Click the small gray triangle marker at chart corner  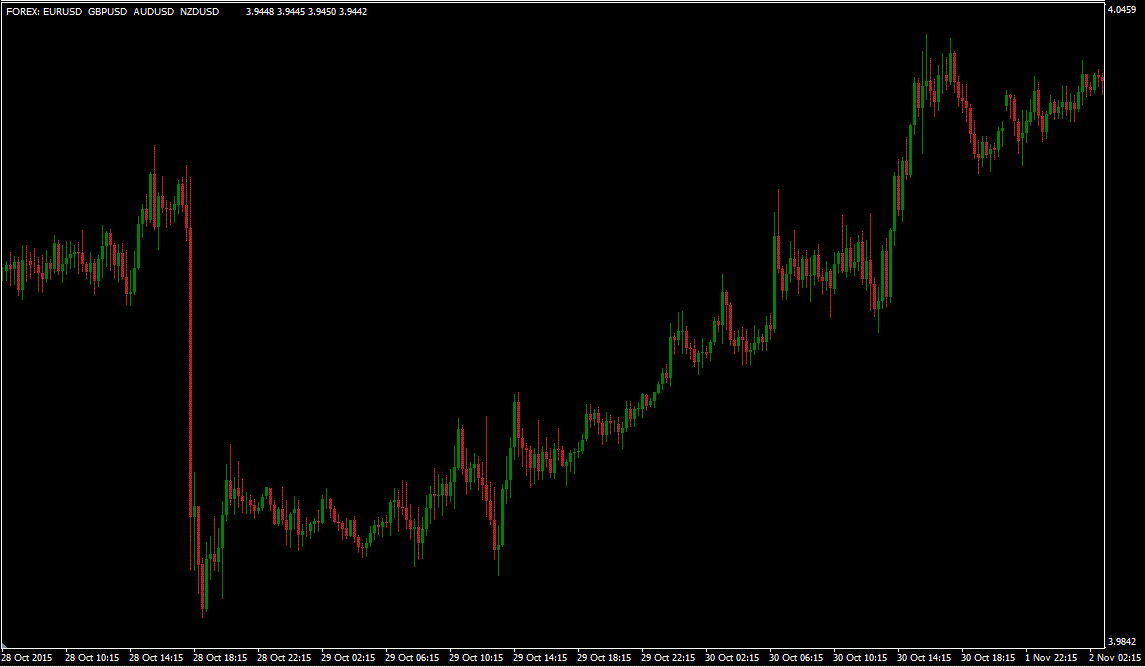(4, 646)
